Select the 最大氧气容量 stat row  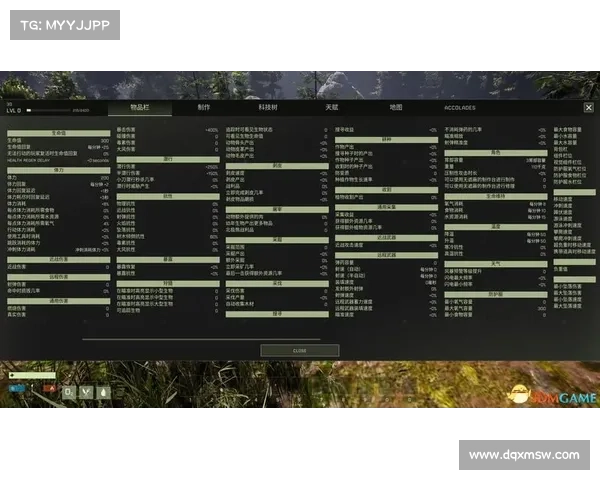(496, 308)
